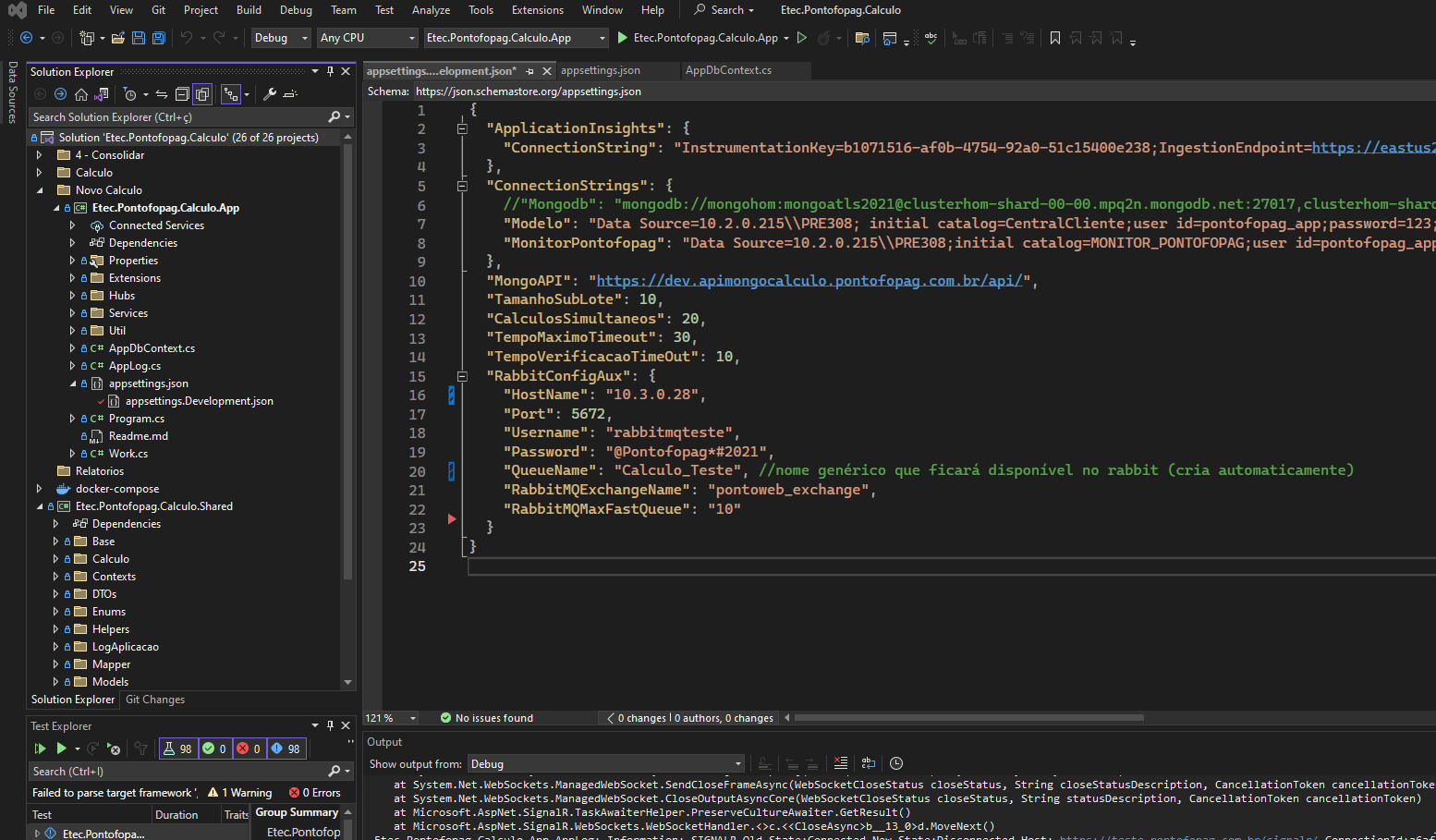The width and height of the screenshot is (1436, 840).
Task: Run all tests in Test Explorer
Action: click(40, 749)
